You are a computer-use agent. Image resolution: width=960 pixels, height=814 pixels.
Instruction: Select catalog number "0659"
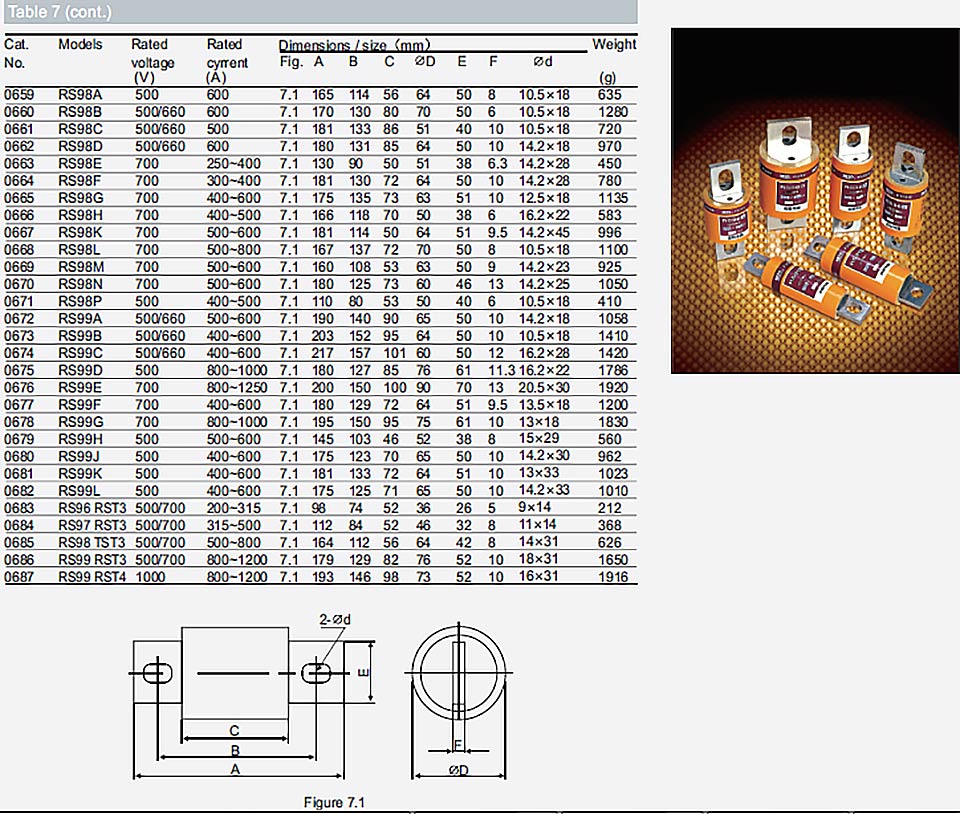(19, 95)
